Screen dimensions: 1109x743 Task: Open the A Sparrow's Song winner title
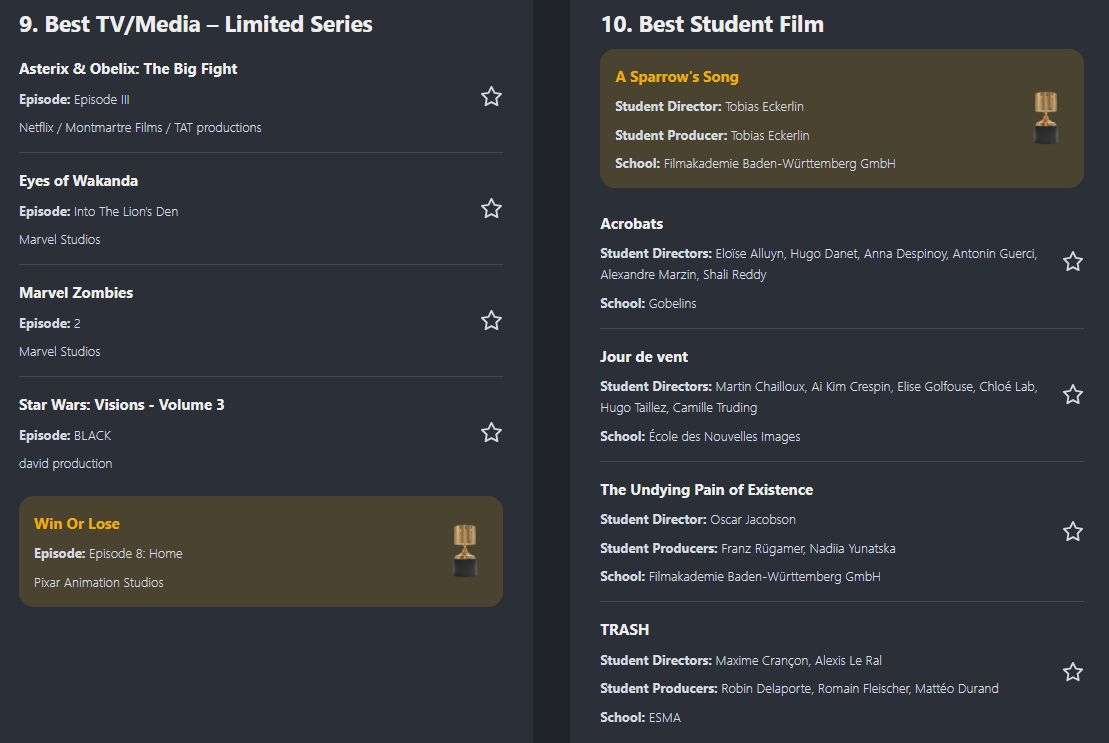(676, 77)
